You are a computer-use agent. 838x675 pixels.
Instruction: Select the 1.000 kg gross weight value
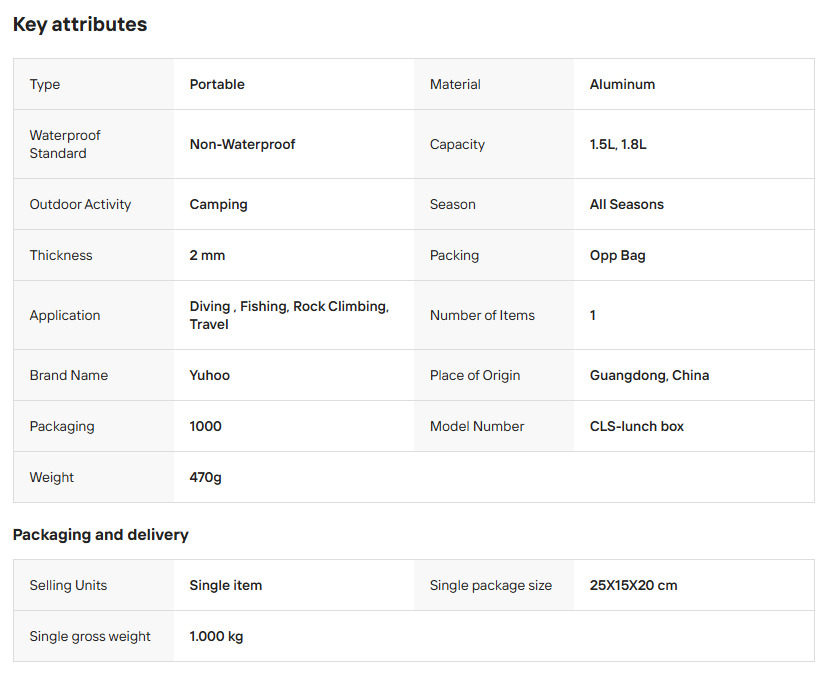[216, 637]
